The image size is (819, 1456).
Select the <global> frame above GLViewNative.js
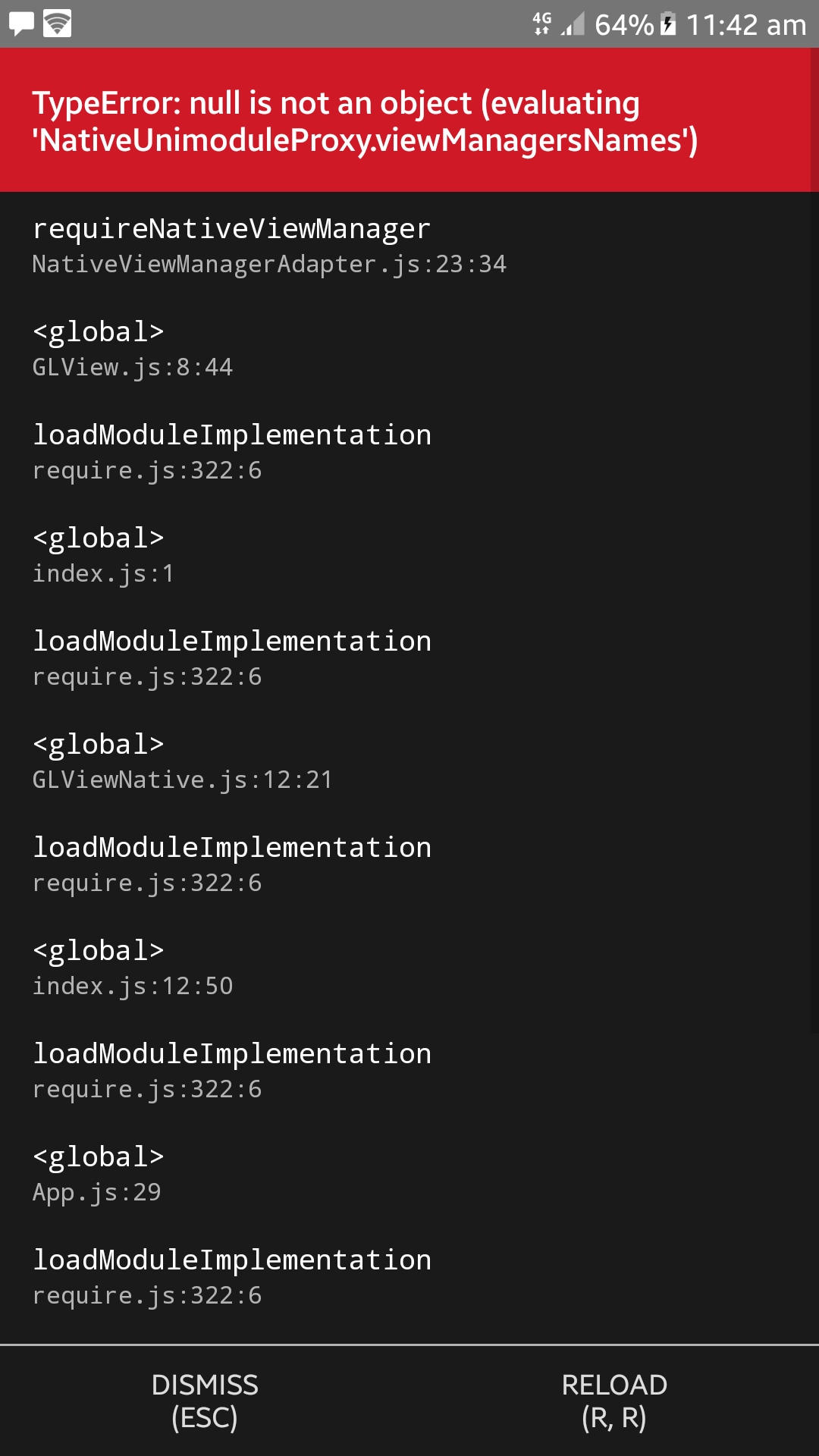[x=98, y=744]
